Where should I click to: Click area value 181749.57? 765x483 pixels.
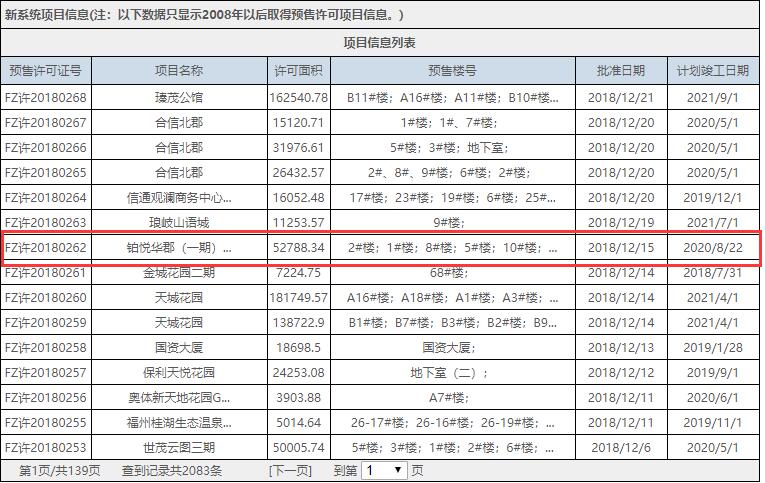299,298
